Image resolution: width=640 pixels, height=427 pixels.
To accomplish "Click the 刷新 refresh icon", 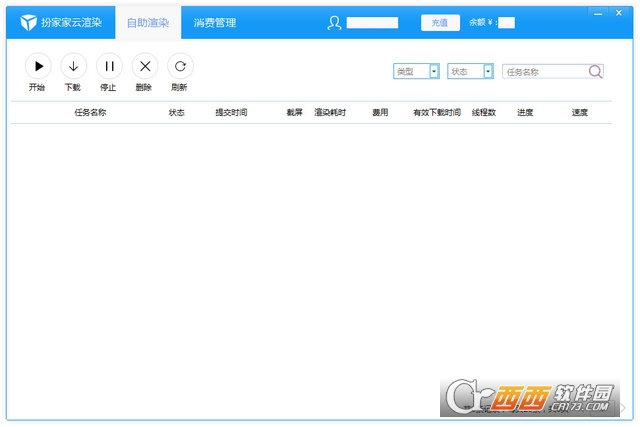I will point(180,66).
